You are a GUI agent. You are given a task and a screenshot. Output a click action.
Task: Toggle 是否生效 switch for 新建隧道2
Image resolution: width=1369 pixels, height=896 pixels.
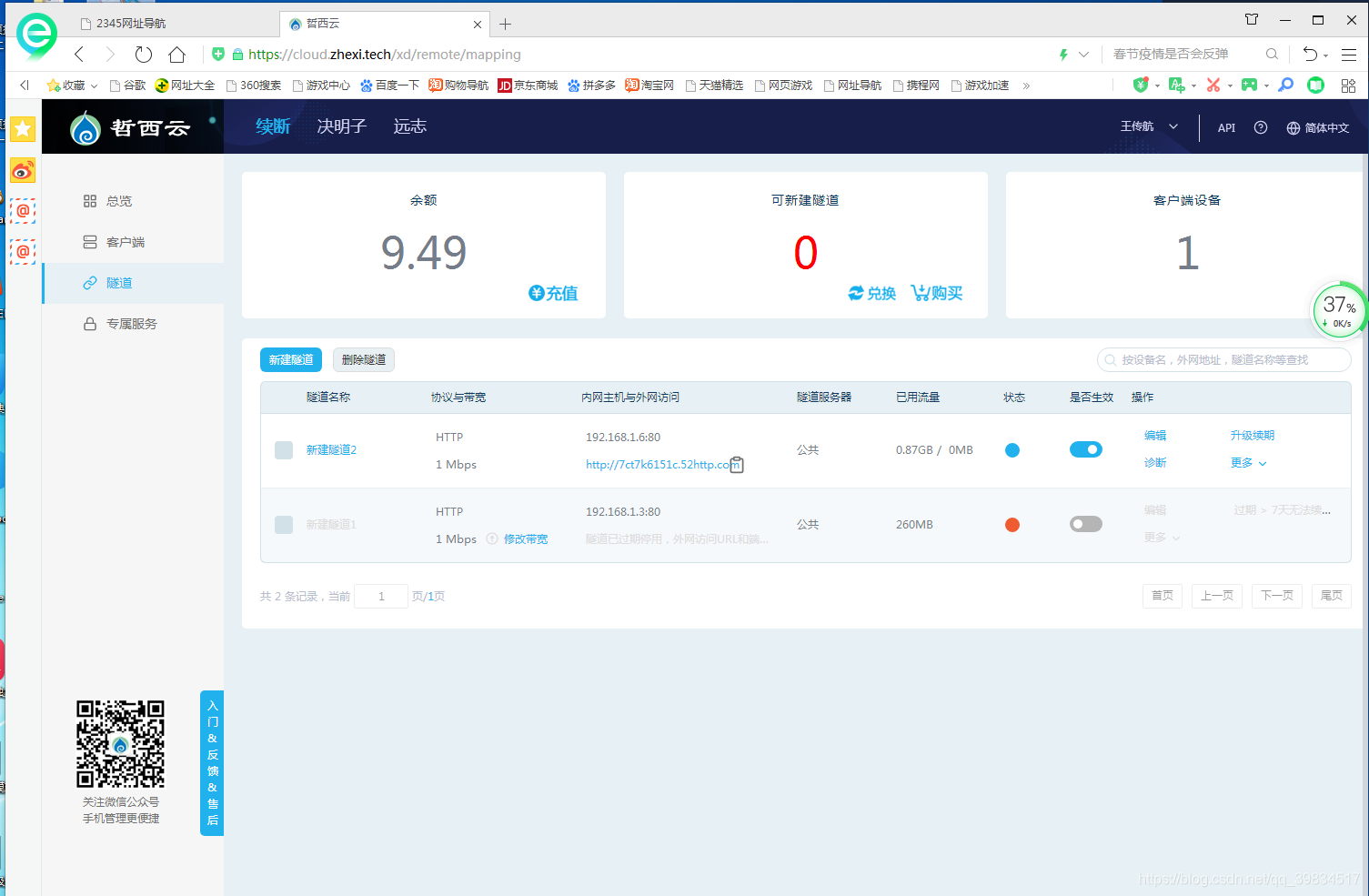[x=1085, y=449]
